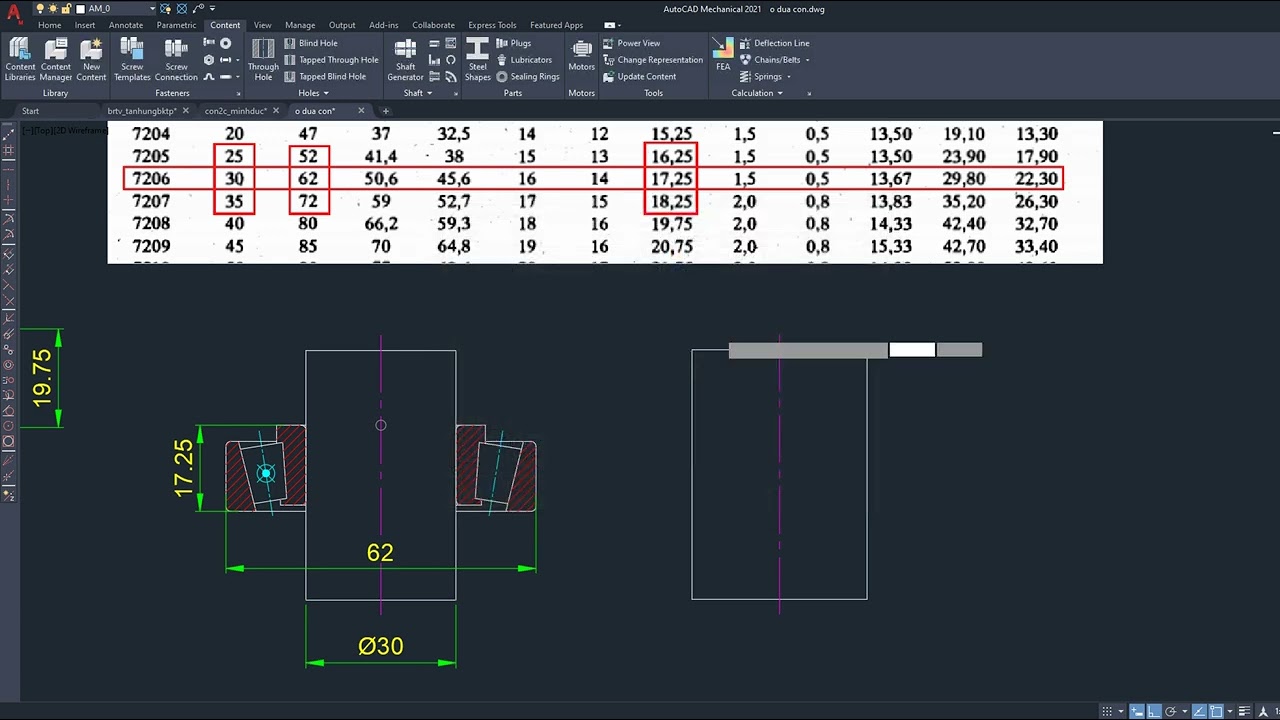Launch FEA calculation
This screenshot has width=1280, height=720.
click(x=723, y=55)
